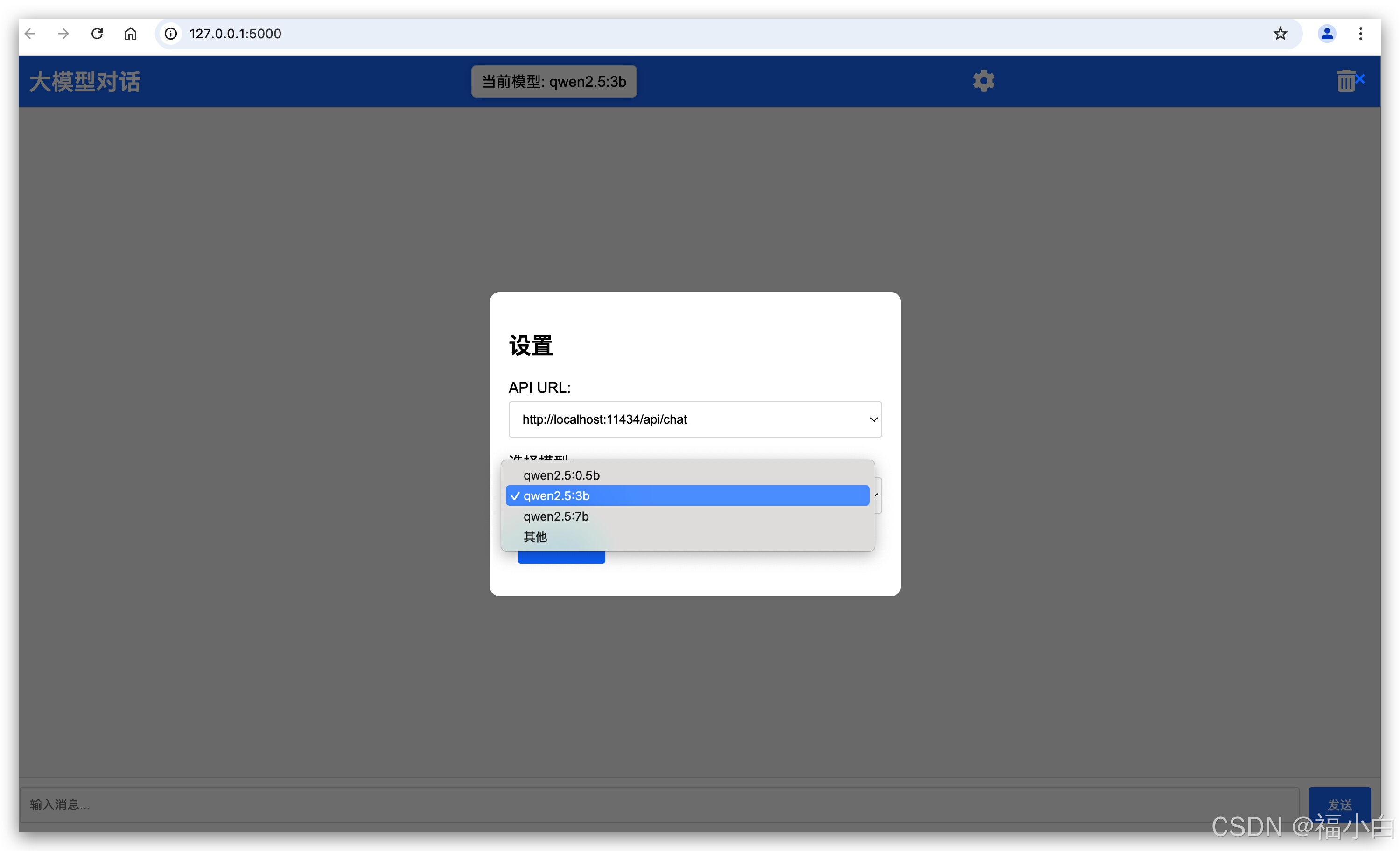The image size is (1400, 851).
Task: Focus the 输入消息 message input field
Action: pos(659,804)
